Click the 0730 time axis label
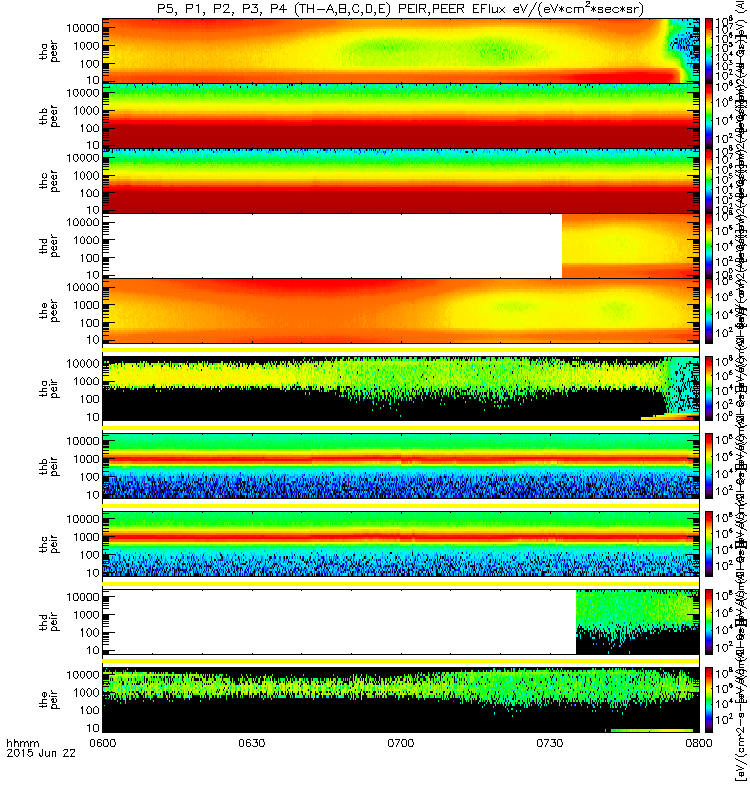This screenshot has width=750, height=800. coord(549,743)
